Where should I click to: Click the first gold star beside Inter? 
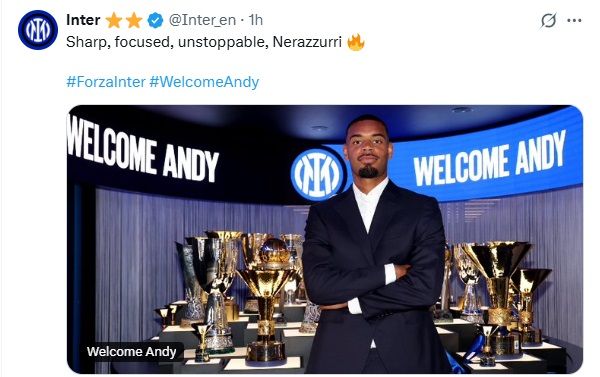click(x=114, y=20)
